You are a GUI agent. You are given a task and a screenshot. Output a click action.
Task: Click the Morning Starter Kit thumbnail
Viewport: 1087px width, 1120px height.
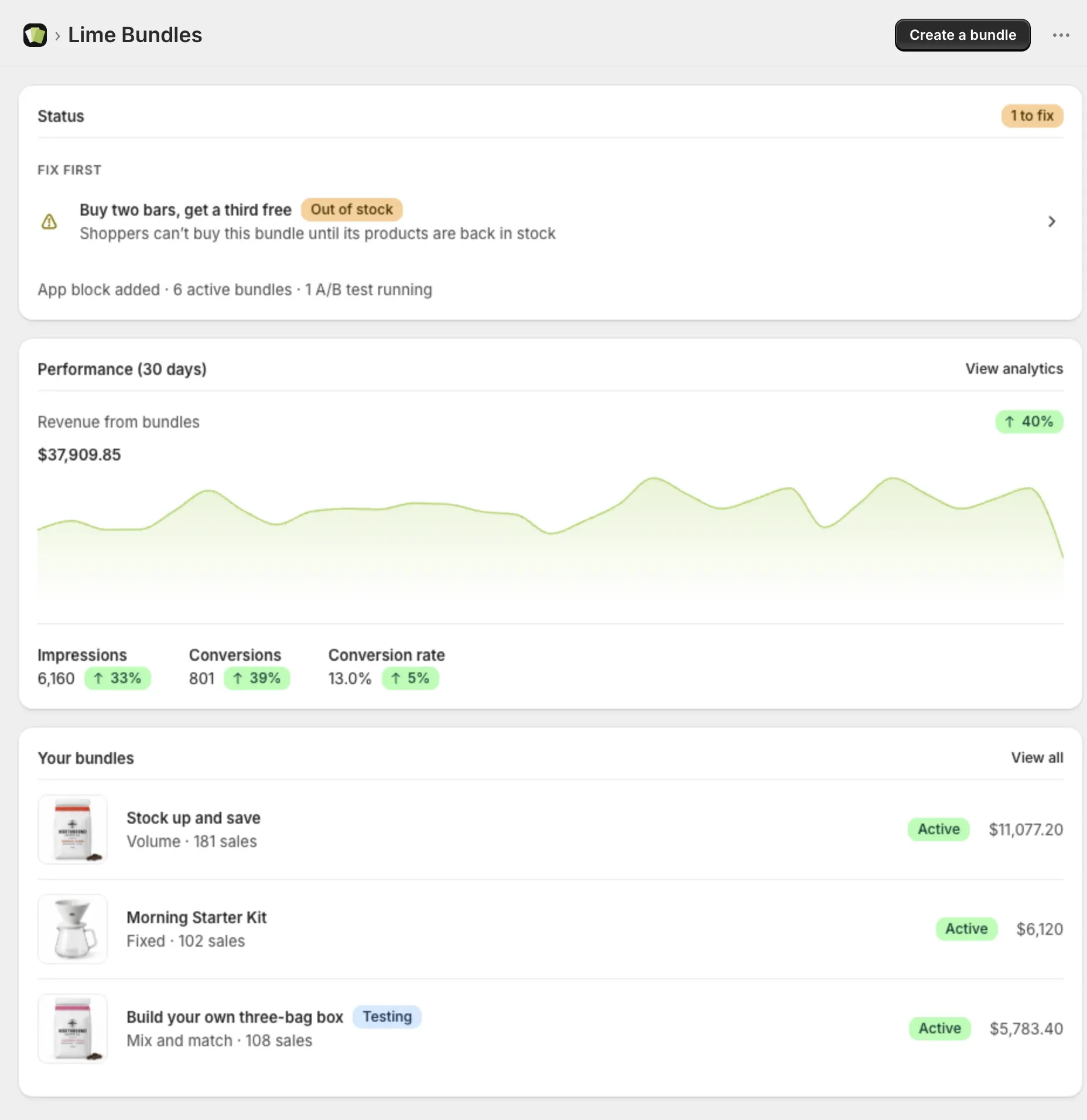click(x=73, y=929)
